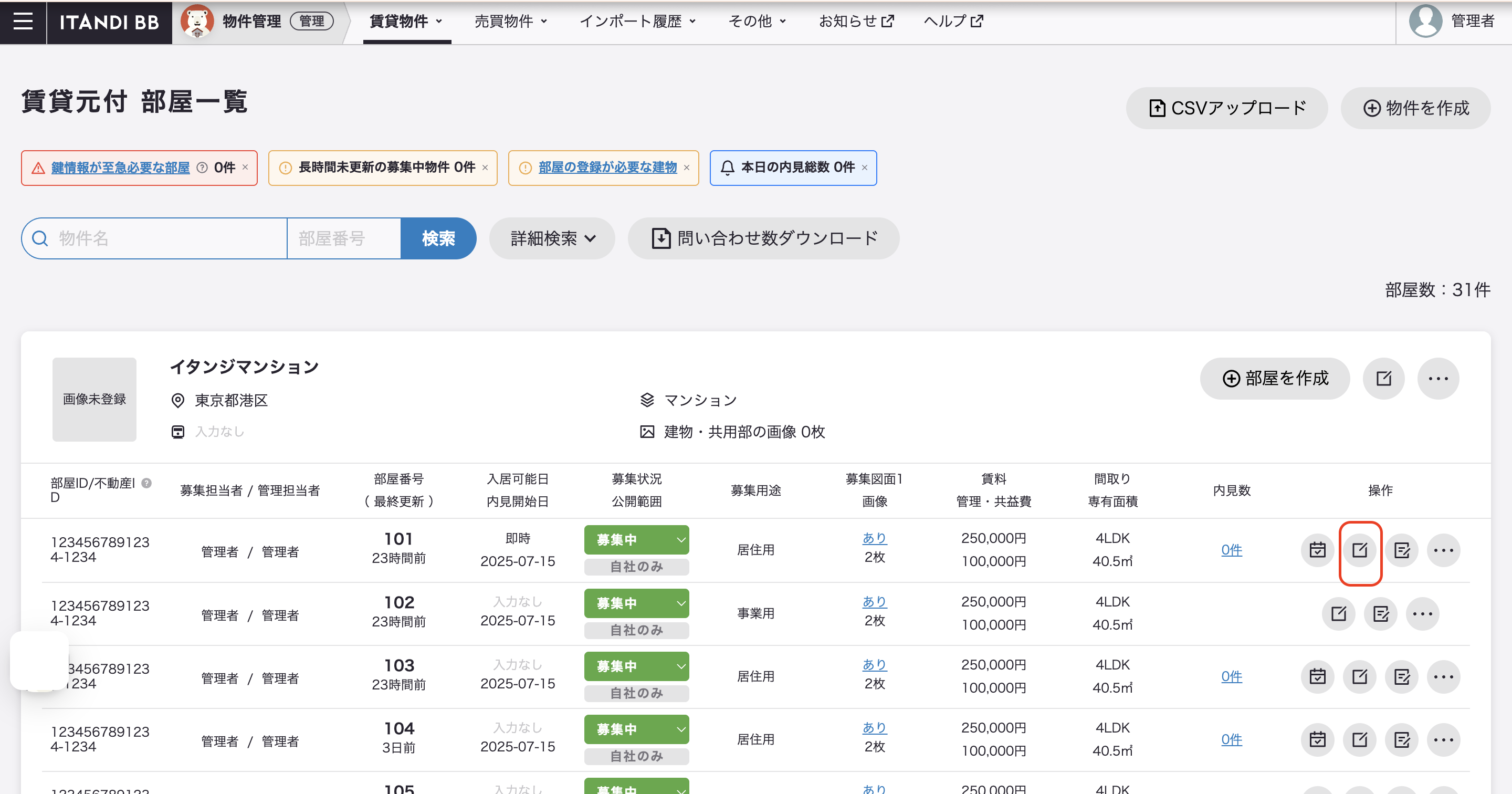Open memo icon for room 101

click(x=1402, y=550)
